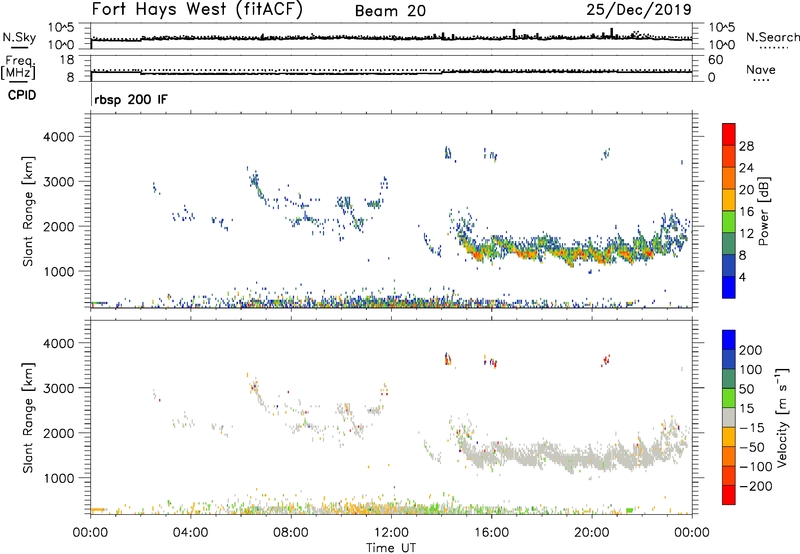Click the red top segment of the Power color bar

point(729,134)
